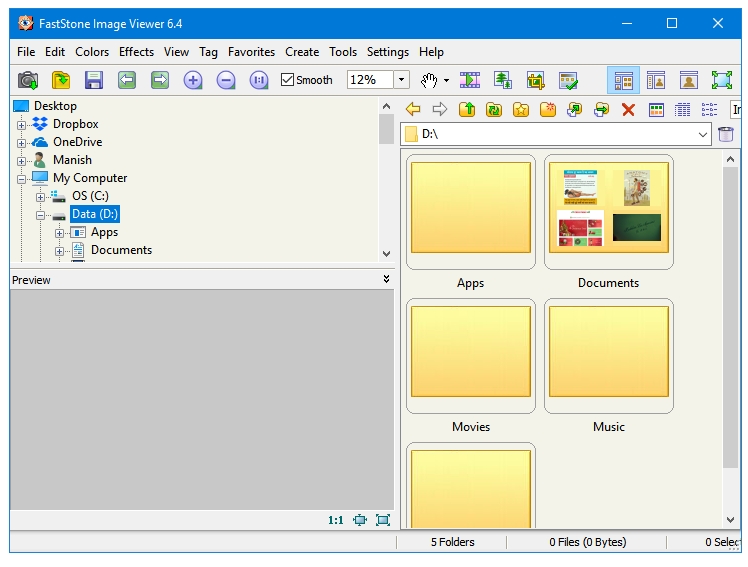Select the Data (D:) tree item
The height and width of the screenshot is (567, 748).
pyautogui.click(x=94, y=214)
